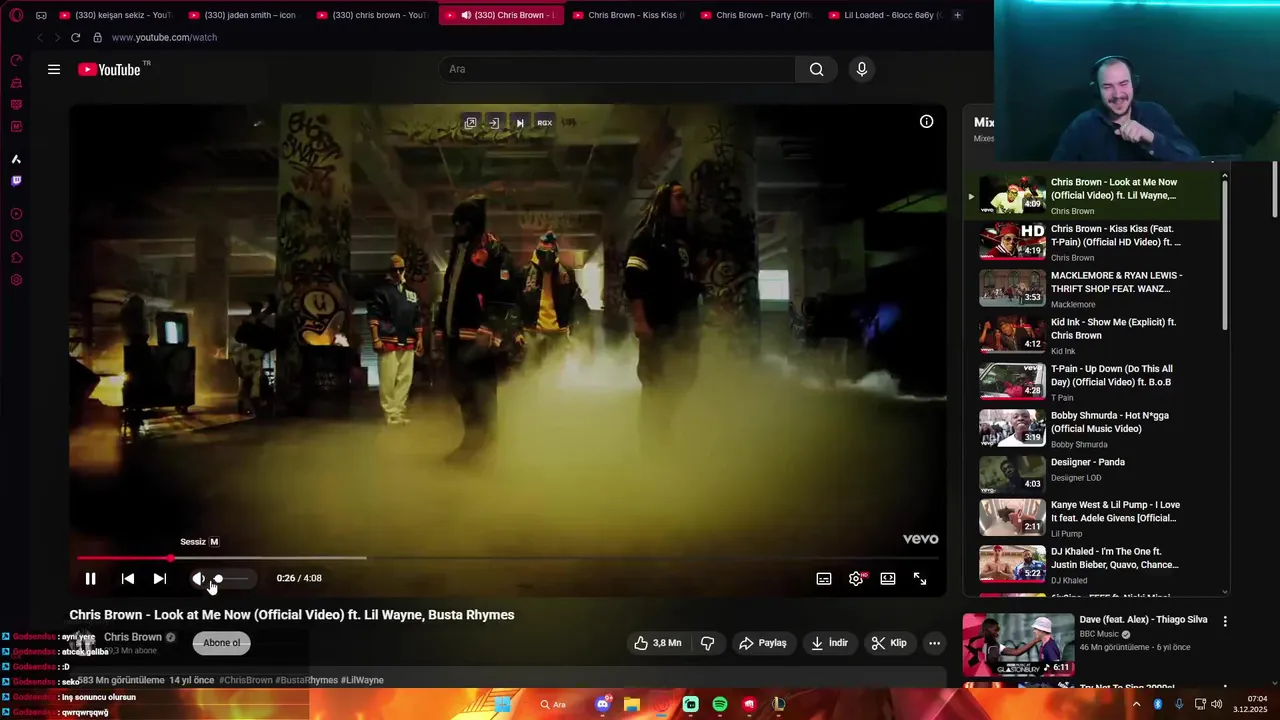Mute the video with speaker icon

click(198, 578)
